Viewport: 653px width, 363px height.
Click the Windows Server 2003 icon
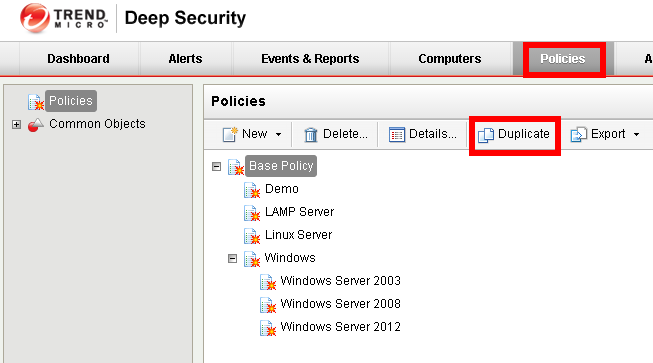coord(268,282)
